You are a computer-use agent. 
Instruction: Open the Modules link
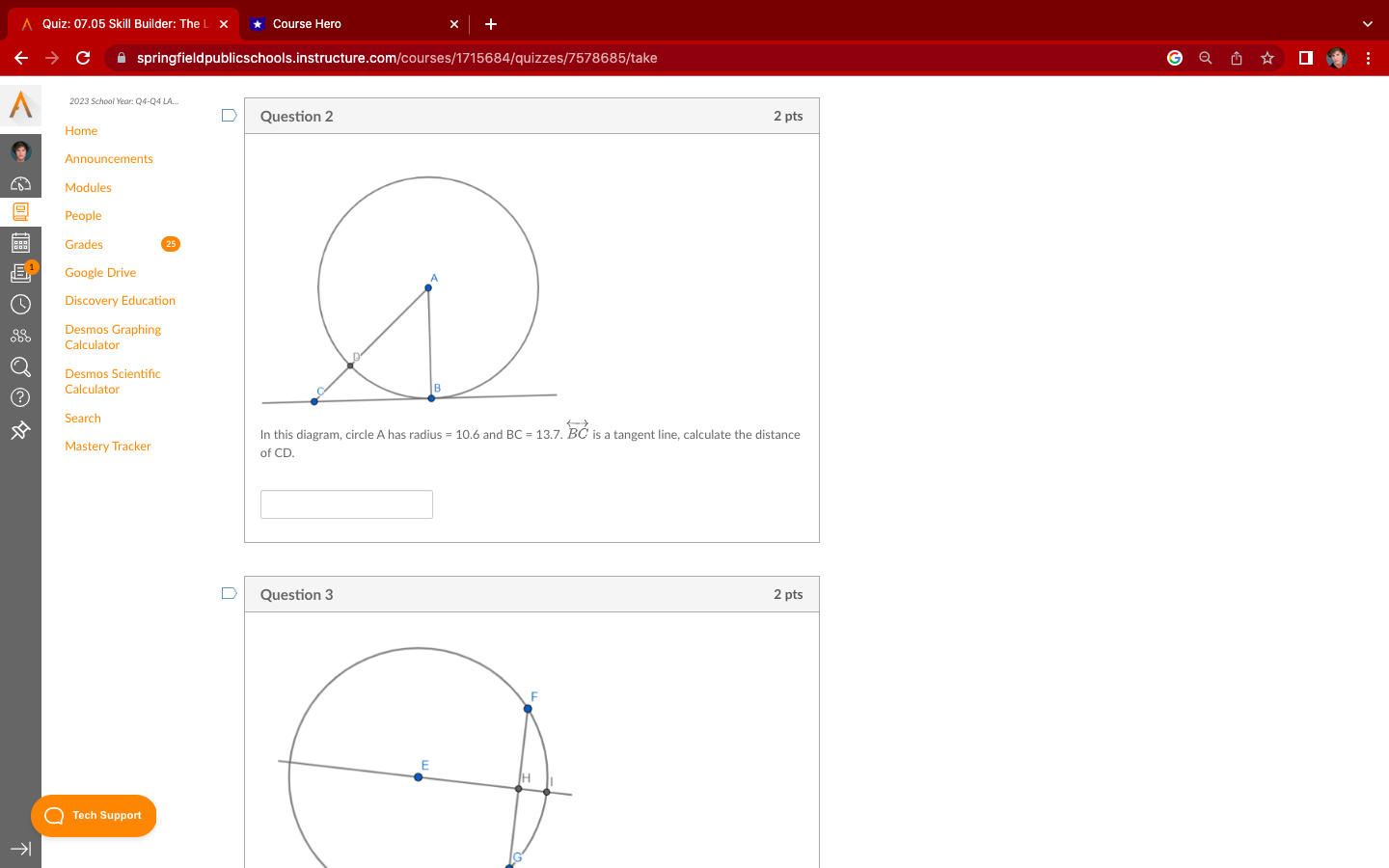tap(88, 188)
